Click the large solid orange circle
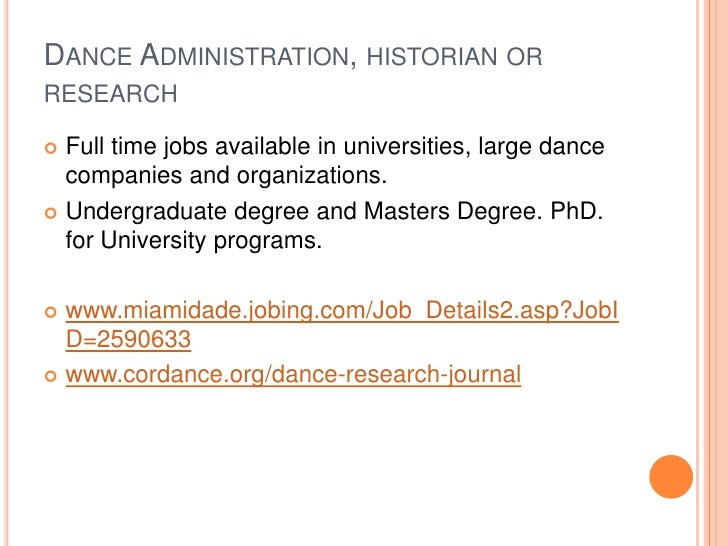The height and width of the screenshot is (546, 728). (671, 477)
